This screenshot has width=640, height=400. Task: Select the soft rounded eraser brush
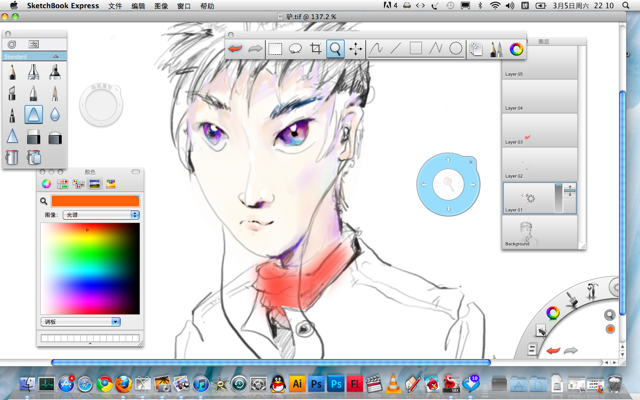(x=55, y=138)
